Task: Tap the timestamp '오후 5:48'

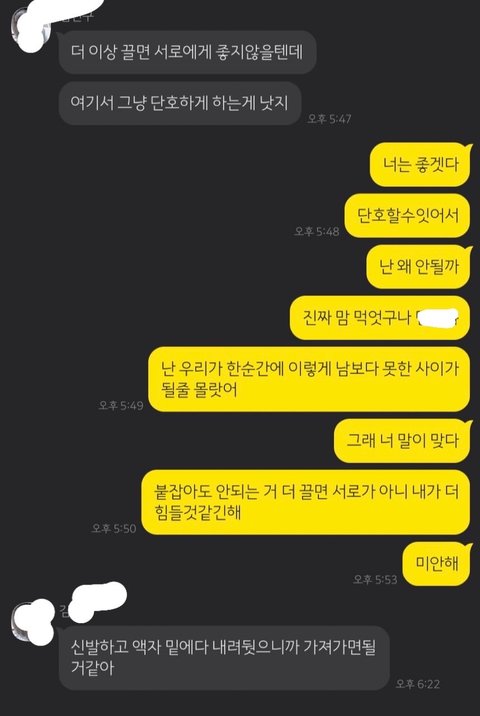Action: pyautogui.click(x=317, y=232)
